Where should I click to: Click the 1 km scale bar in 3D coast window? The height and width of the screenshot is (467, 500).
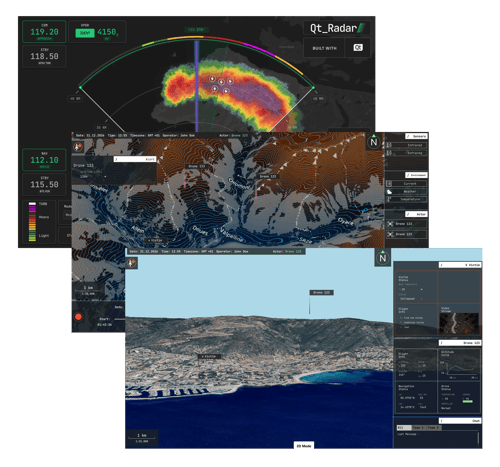(x=142, y=437)
